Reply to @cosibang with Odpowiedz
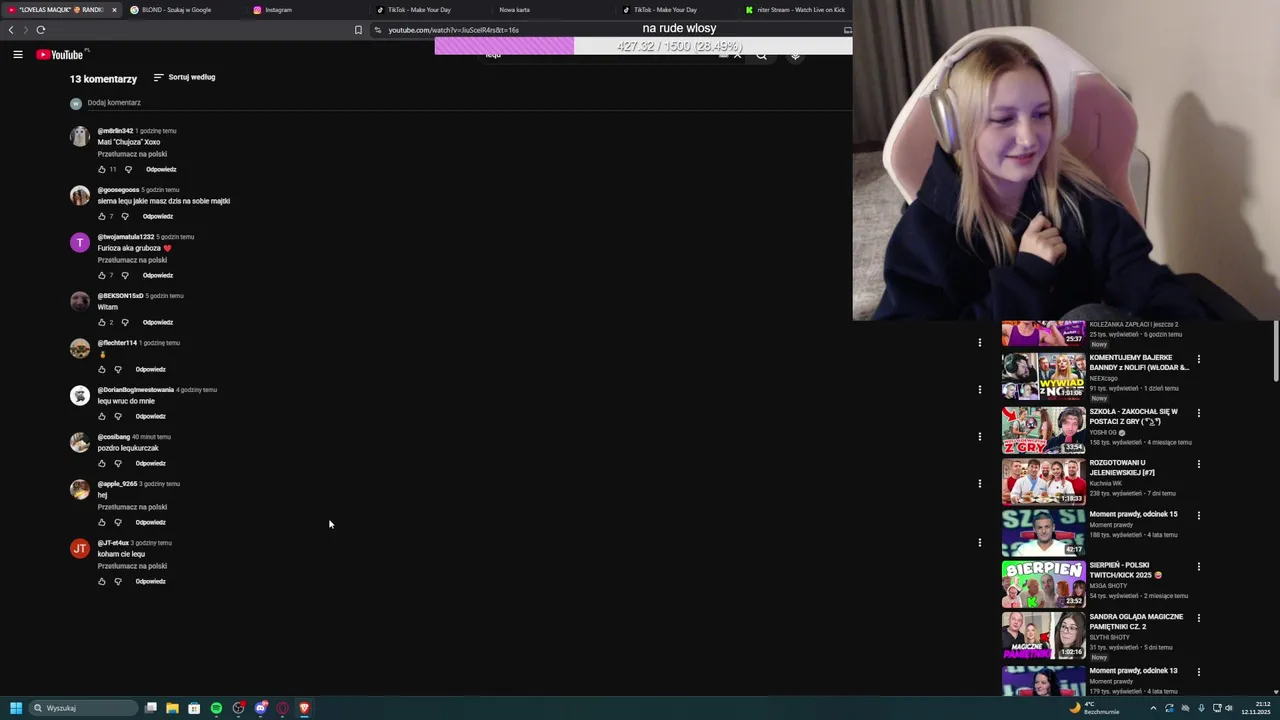Screen dimensions: 1280x720 click(151, 463)
